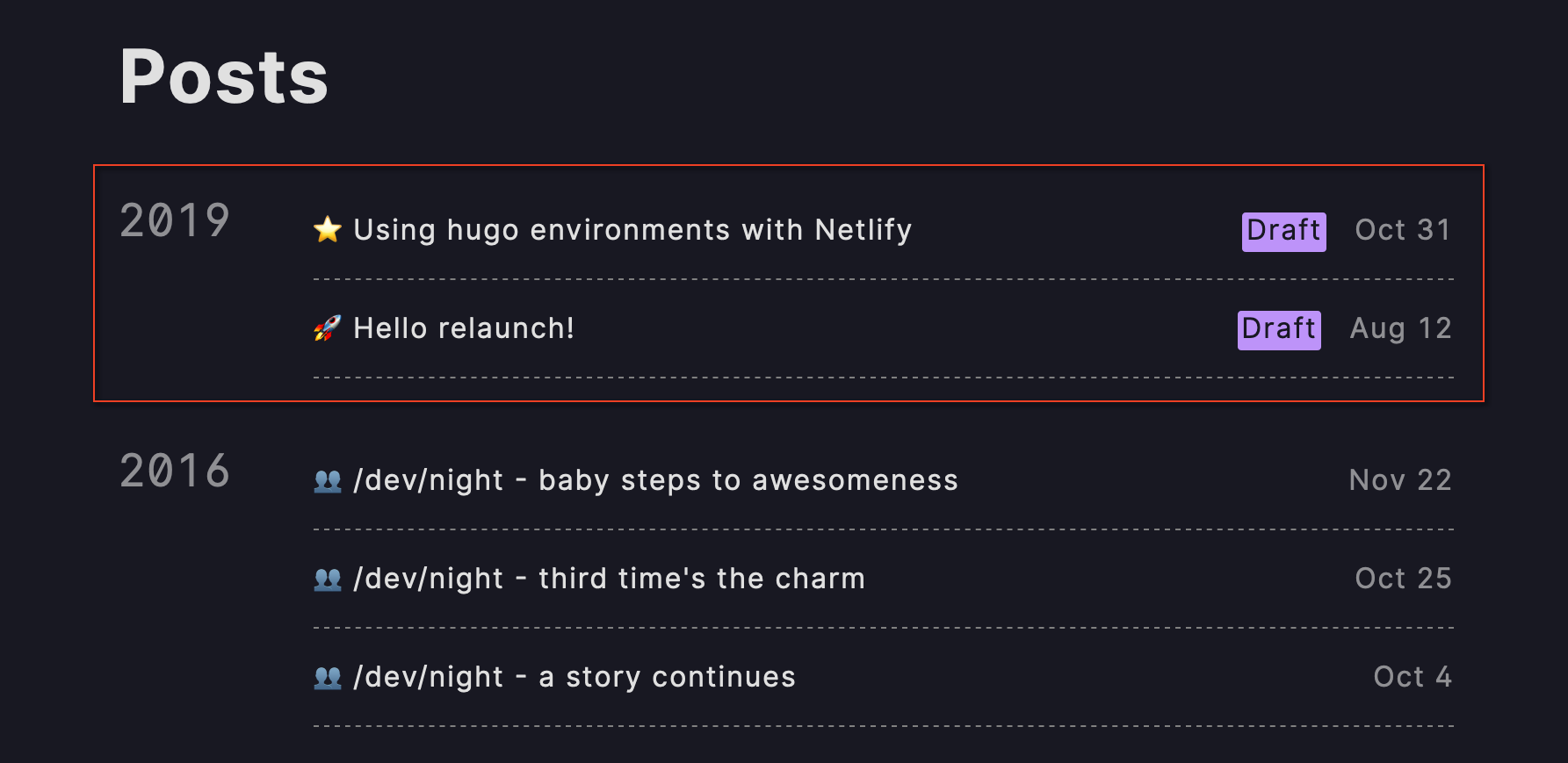Click the people icon beside a story continues
Screen dimensions: 1568x763
[328, 677]
